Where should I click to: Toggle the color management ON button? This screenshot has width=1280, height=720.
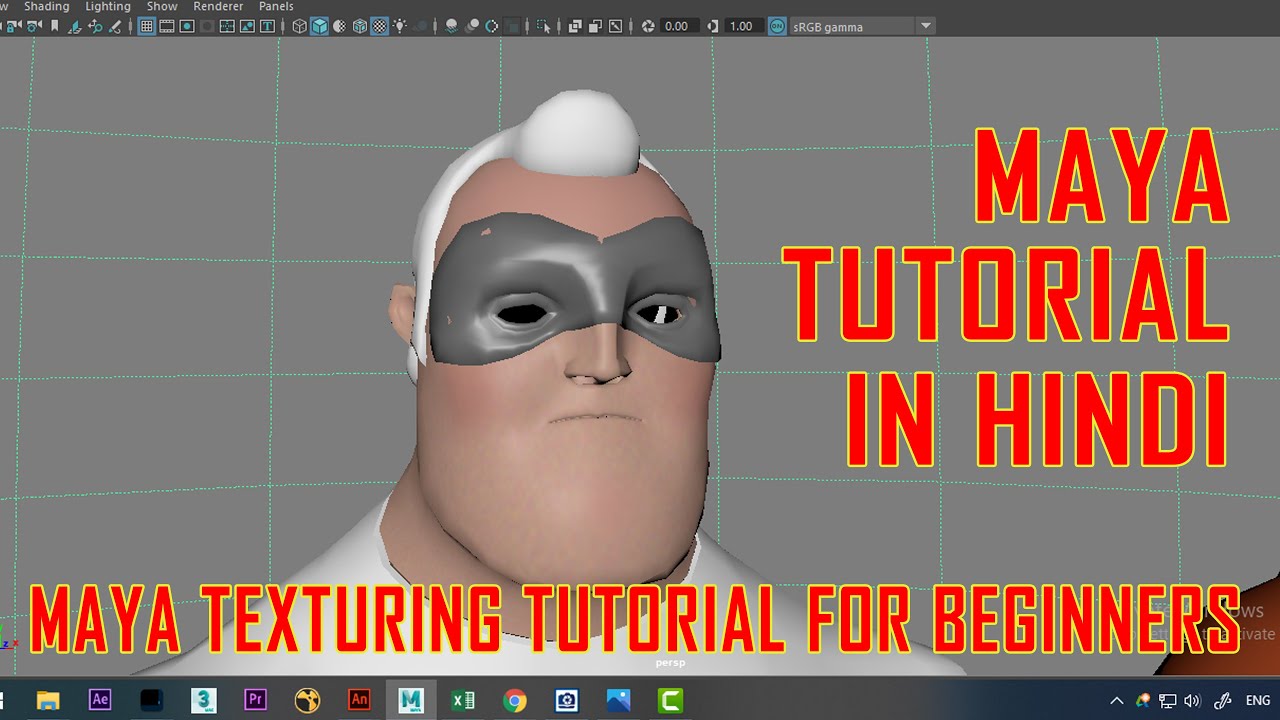777,27
